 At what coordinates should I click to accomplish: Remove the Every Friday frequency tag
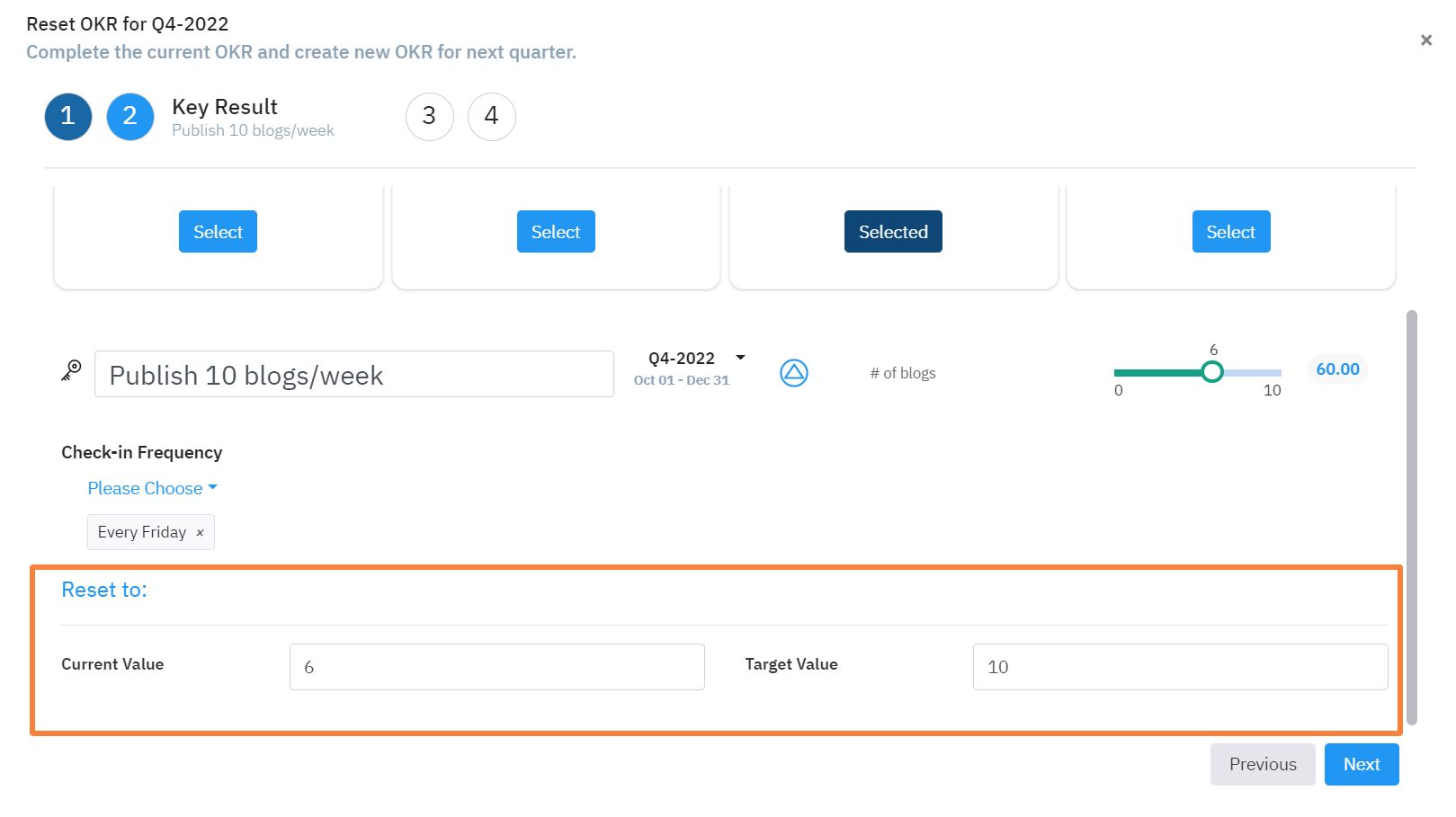click(x=200, y=533)
